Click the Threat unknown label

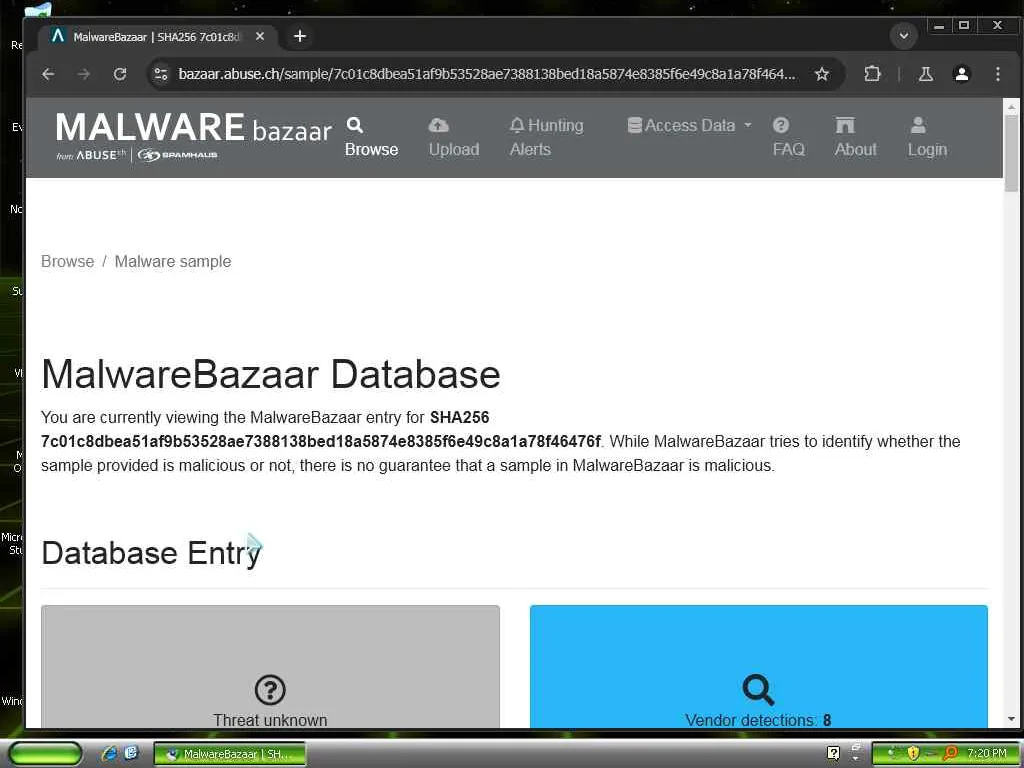click(270, 720)
